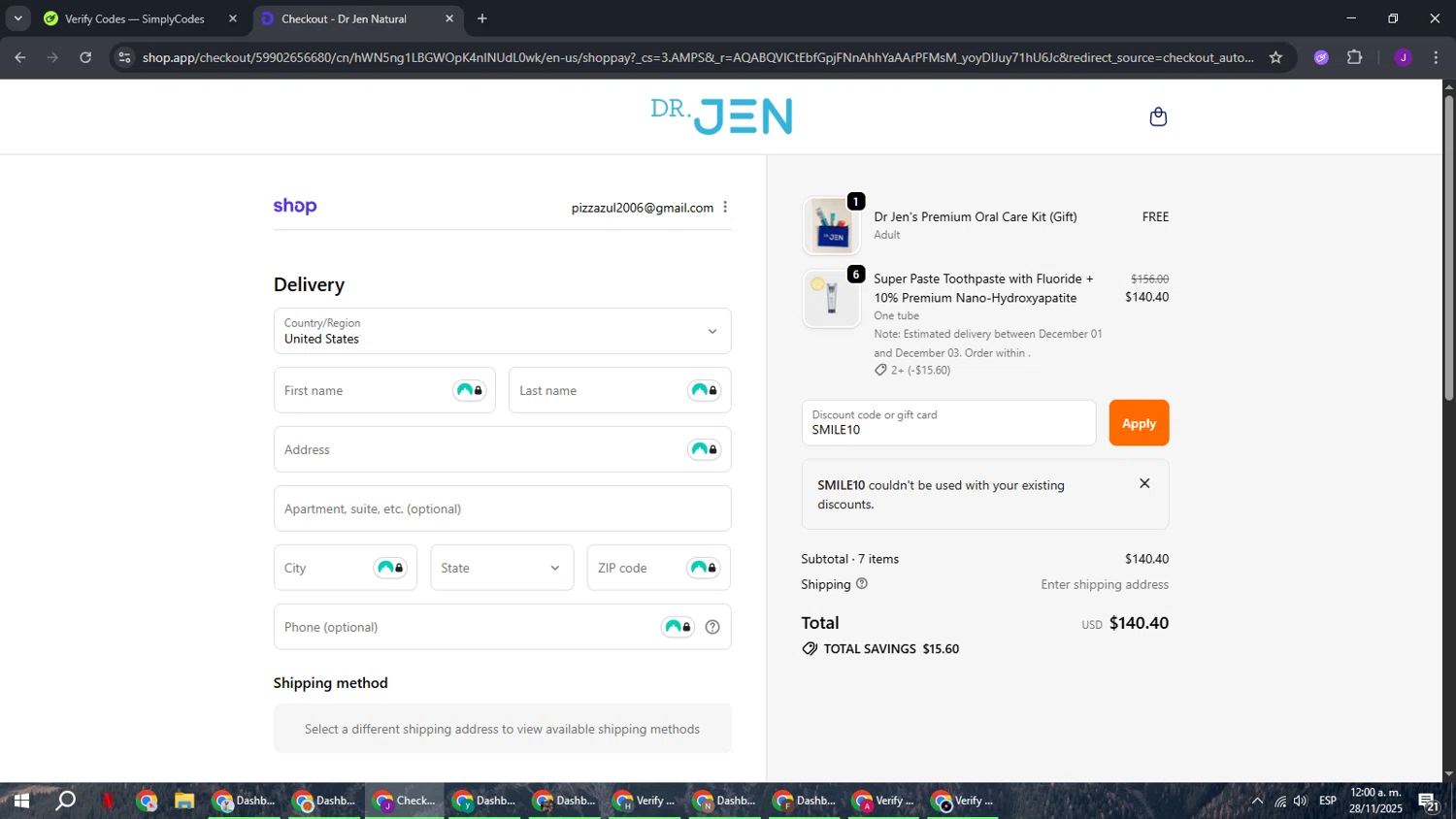Click the Phone (optional) field
Viewport: 1456px width, 819px height.
pos(502,627)
